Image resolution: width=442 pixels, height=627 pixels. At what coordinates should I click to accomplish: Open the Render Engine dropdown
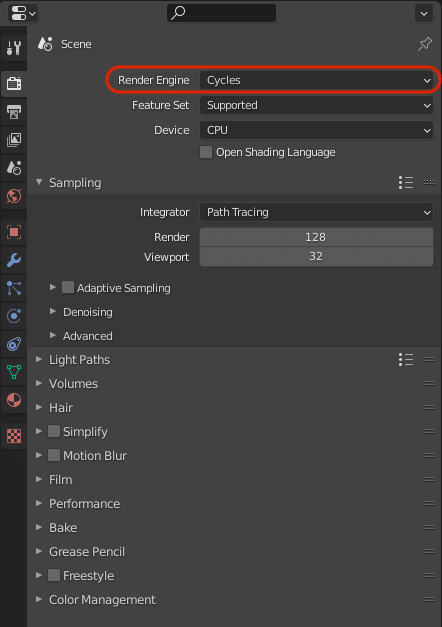click(x=316, y=80)
